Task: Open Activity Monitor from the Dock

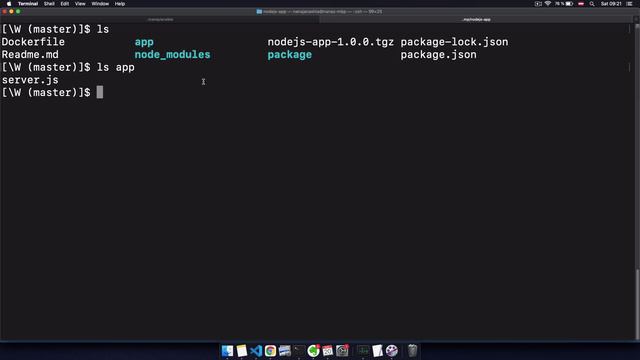Action: 363,351
